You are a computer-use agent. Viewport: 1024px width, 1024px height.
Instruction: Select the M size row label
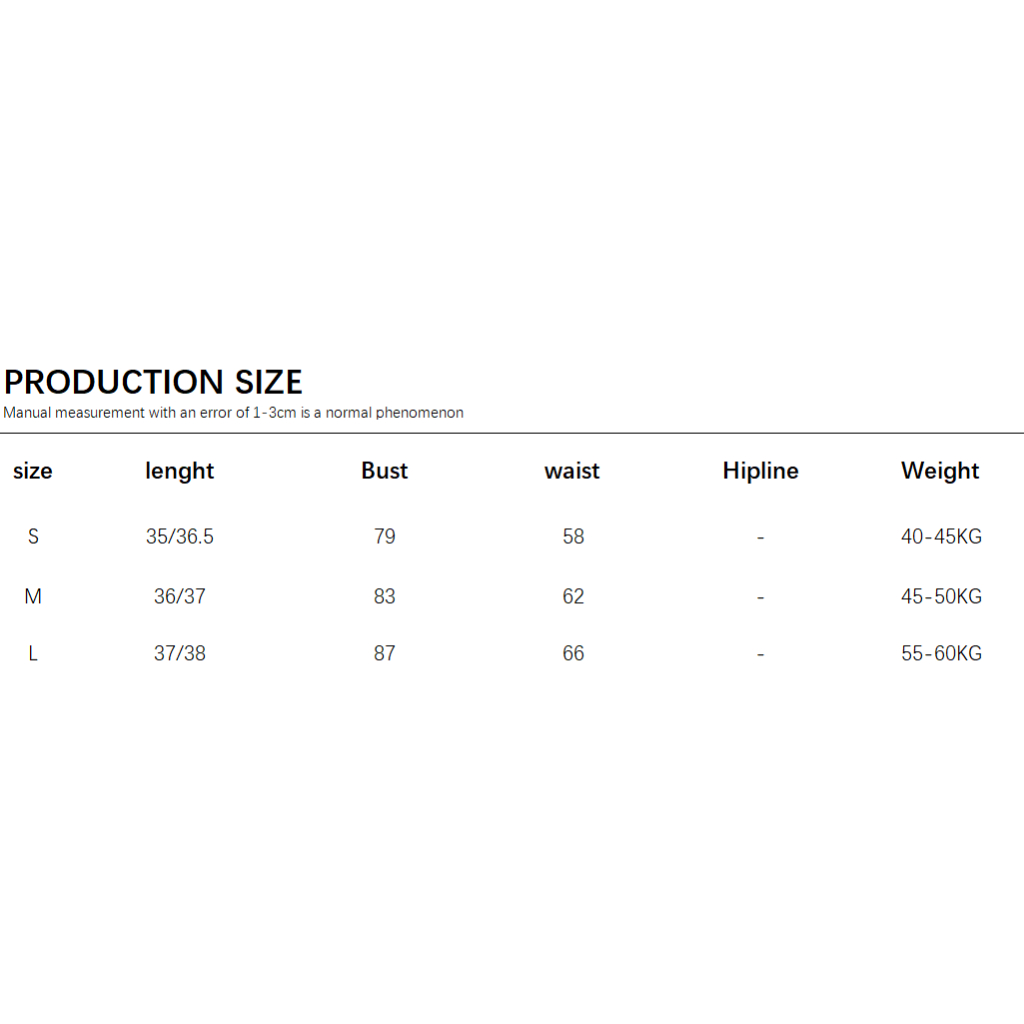pos(33,596)
